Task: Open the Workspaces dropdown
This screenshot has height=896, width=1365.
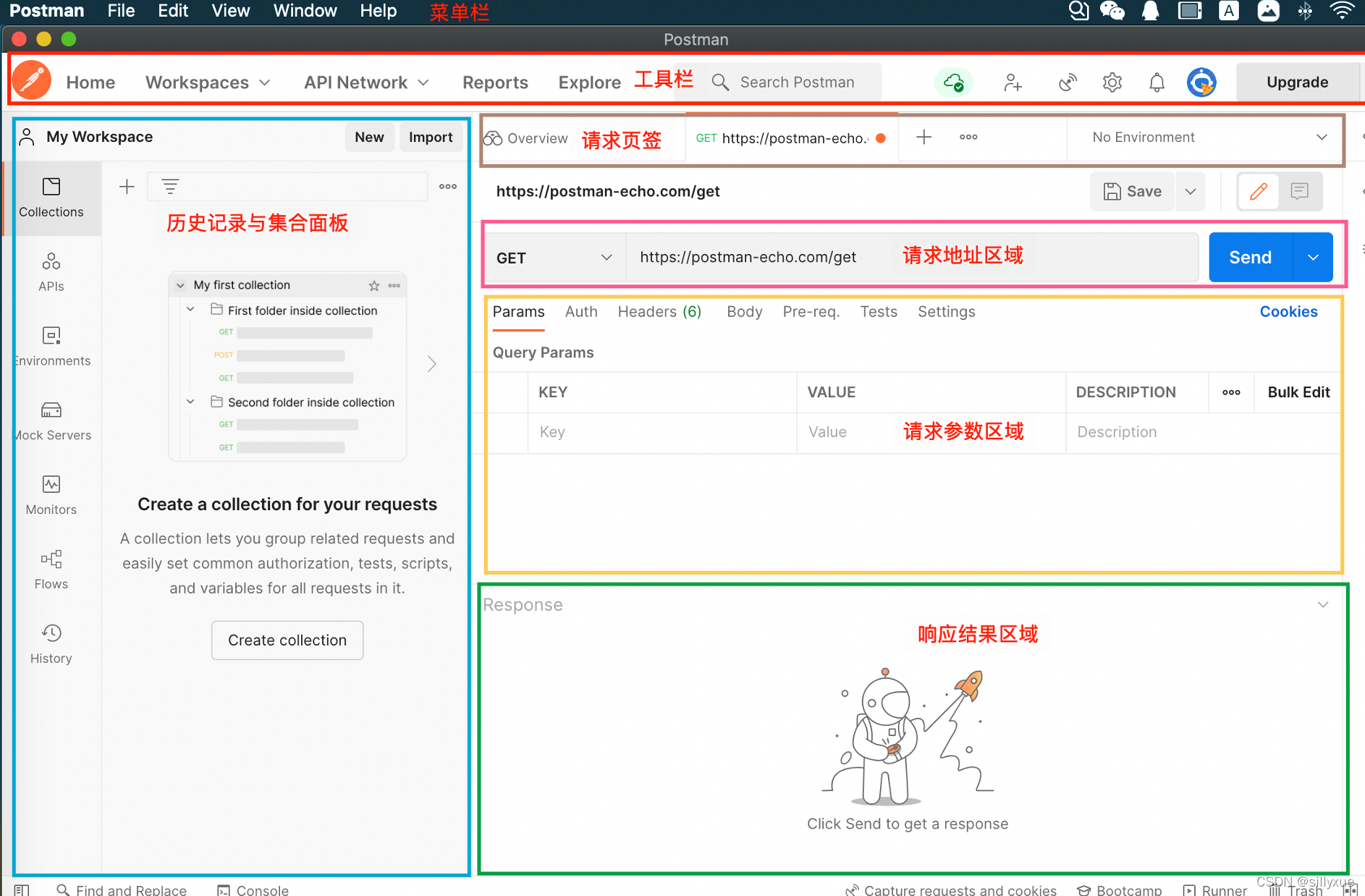Action: point(208,83)
